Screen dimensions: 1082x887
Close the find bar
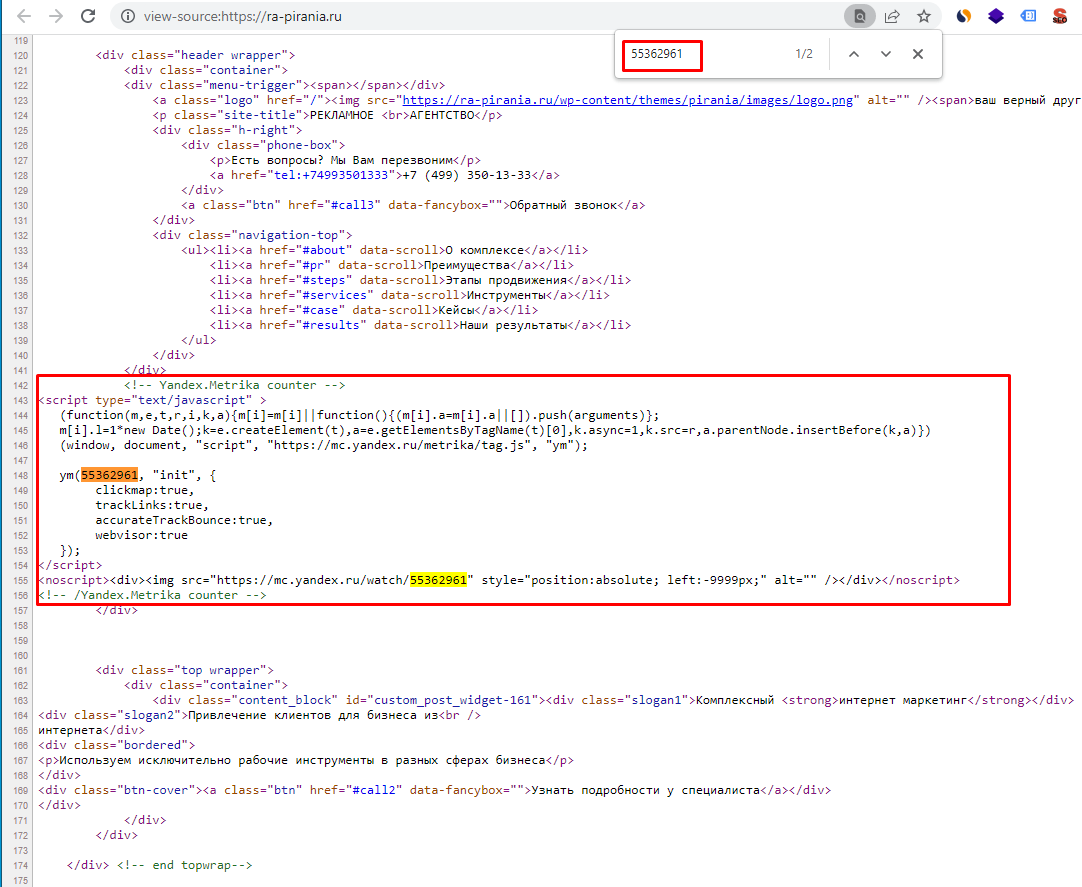918,54
